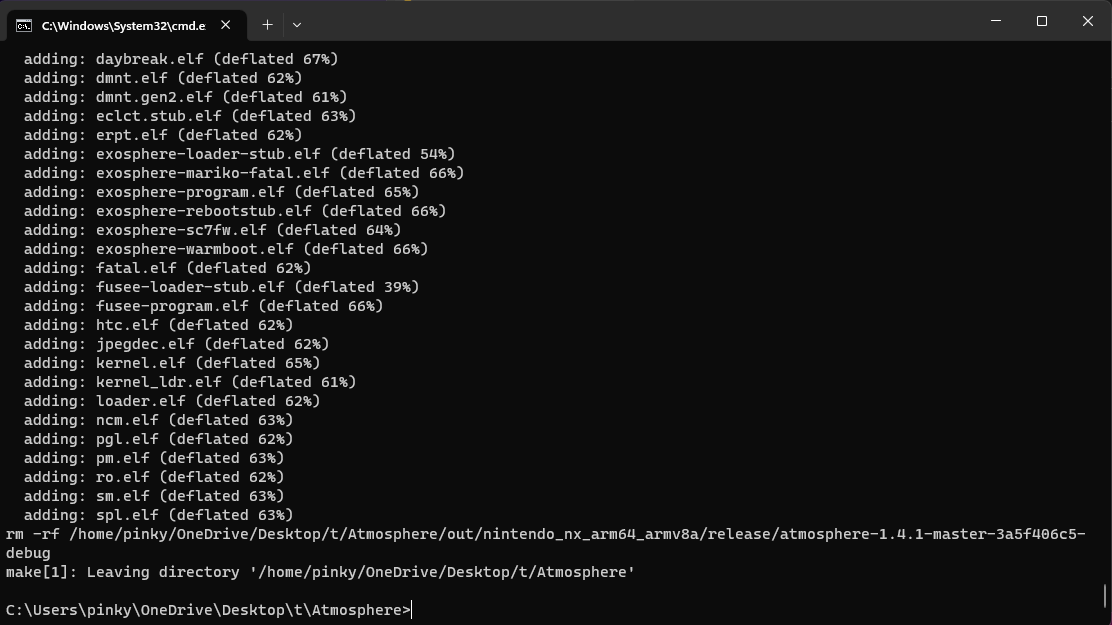Viewport: 1112px width, 625px height.
Task: Click the vertical scrollbar thumb at right edge
Action: (x=1105, y=597)
